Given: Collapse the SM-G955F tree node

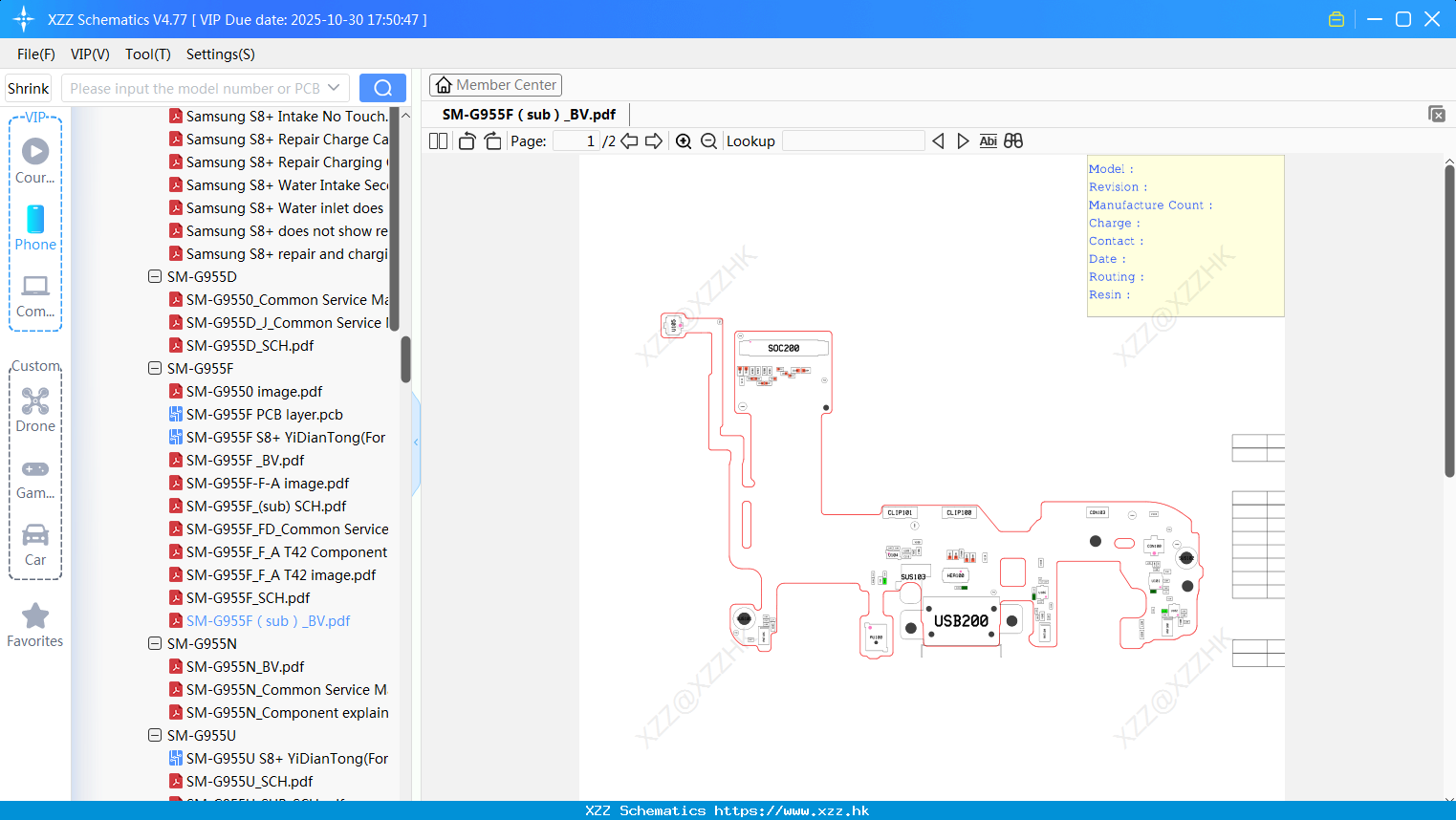Looking at the screenshot, I should [x=155, y=368].
